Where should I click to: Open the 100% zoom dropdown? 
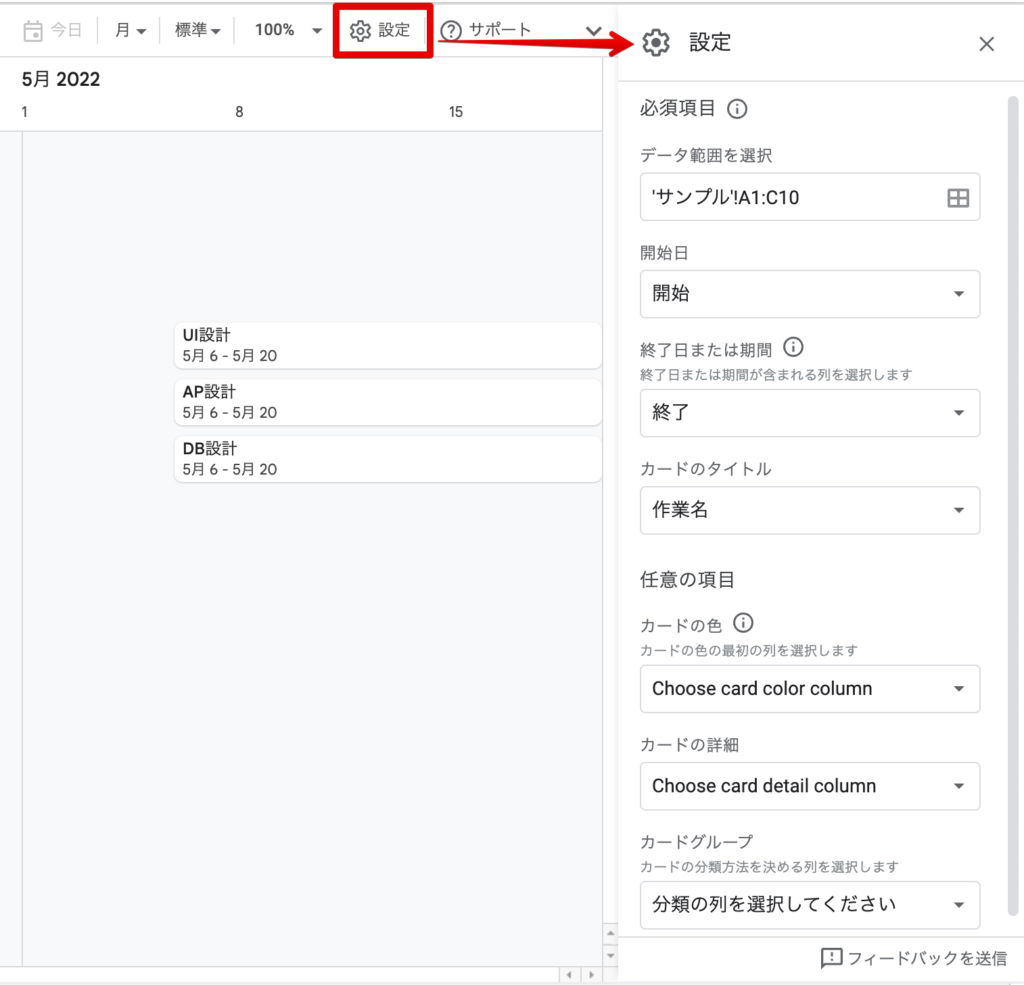pyautogui.click(x=288, y=30)
